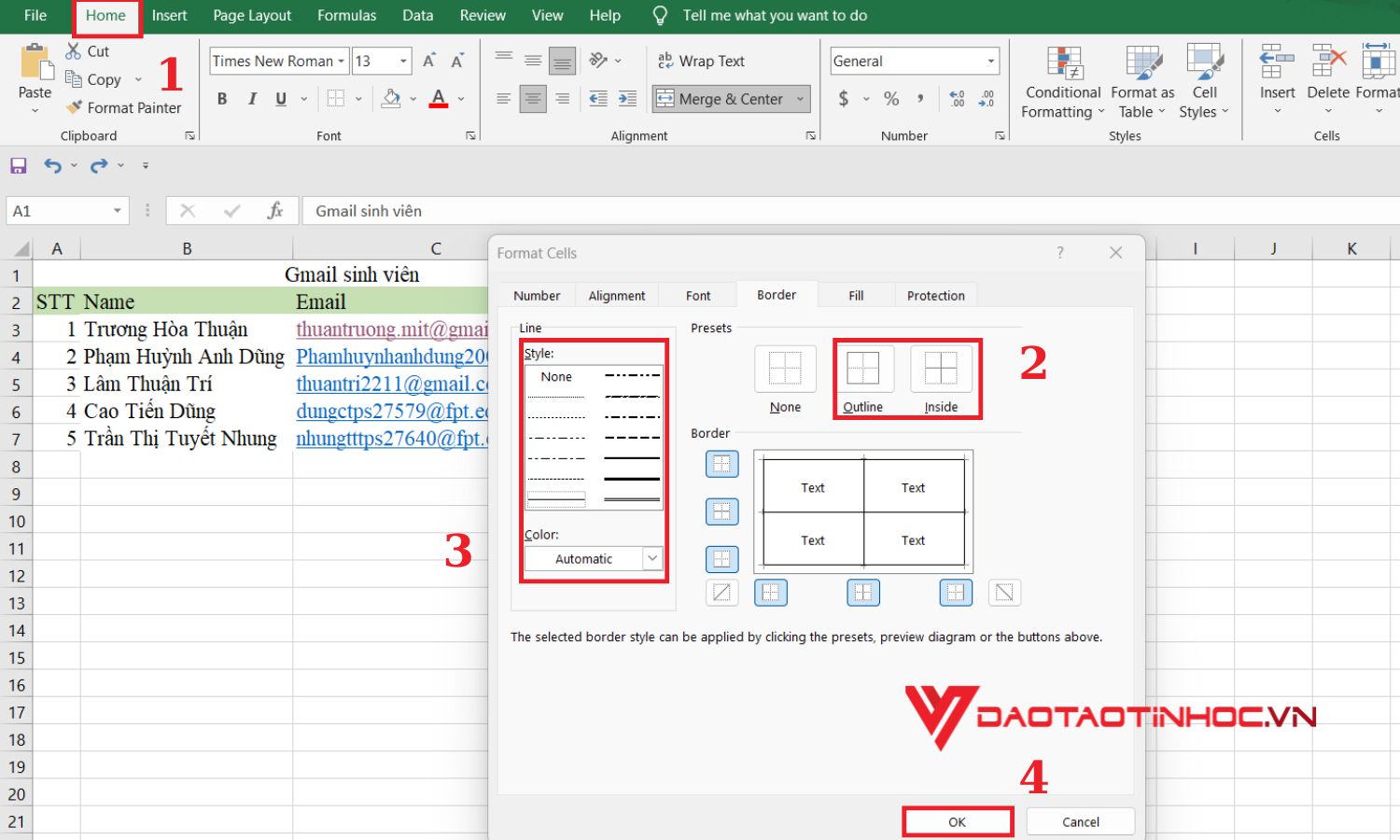Expand the Merge & Center options
Screen dimensions: 1400x840
pyautogui.click(x=800, y=99)
